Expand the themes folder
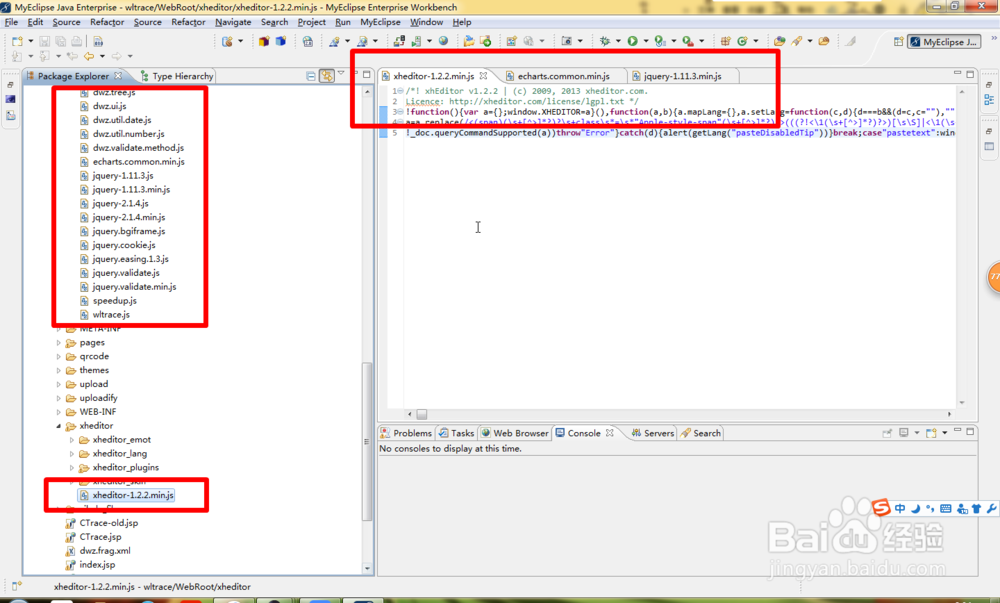The image size is (1000, 603). pos(59,370)
